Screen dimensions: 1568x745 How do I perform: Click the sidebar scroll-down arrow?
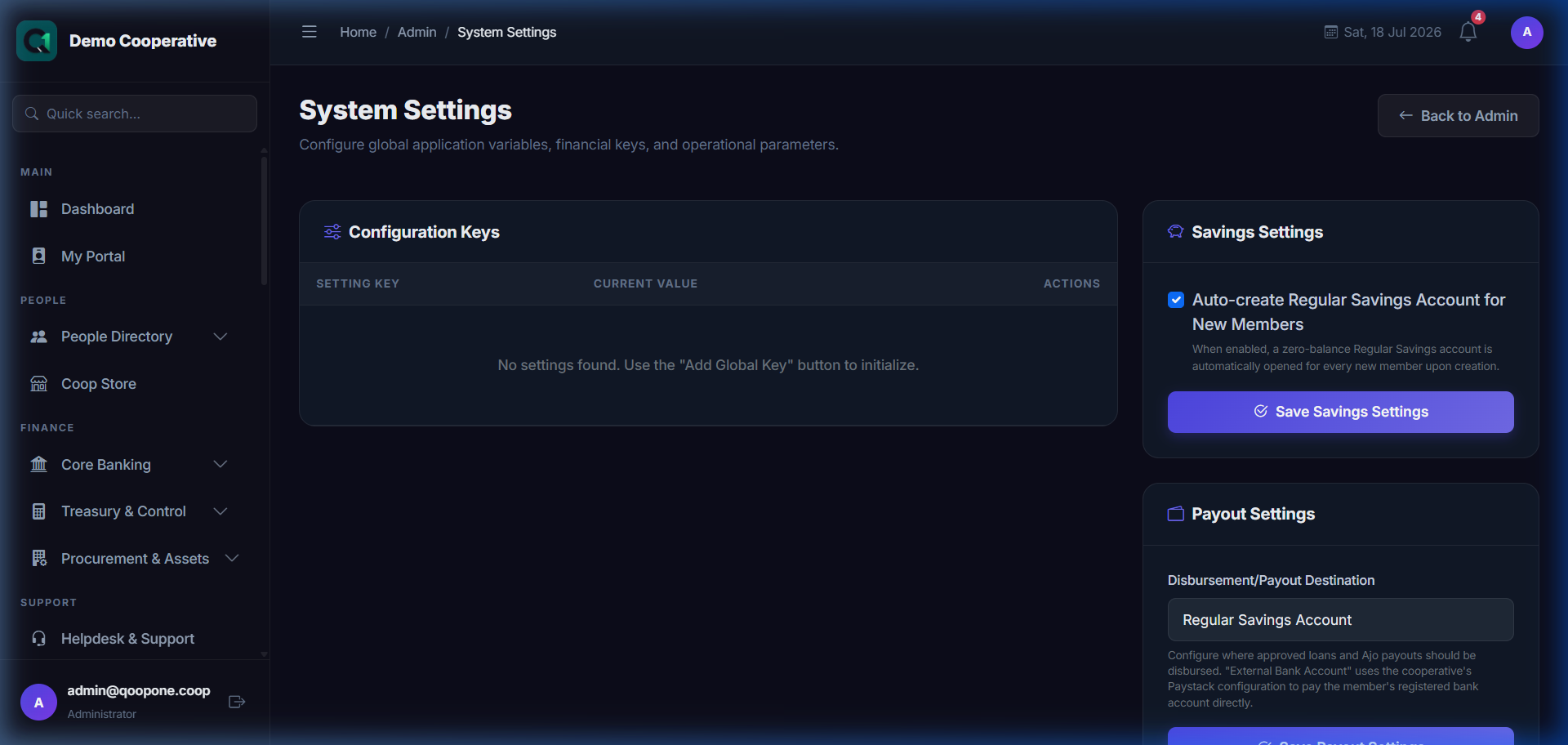pyautogui.click(x=264, y=654)
